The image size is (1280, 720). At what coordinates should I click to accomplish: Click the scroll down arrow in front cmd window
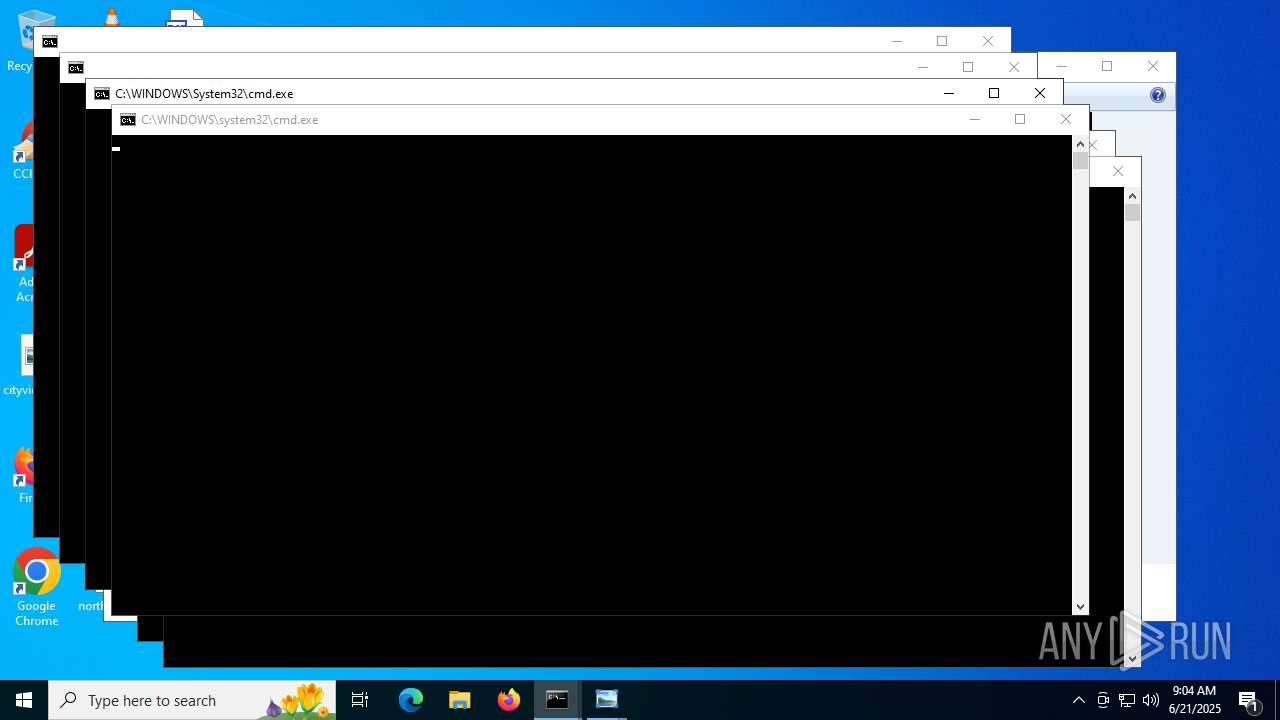click(x=1080, y=607)
